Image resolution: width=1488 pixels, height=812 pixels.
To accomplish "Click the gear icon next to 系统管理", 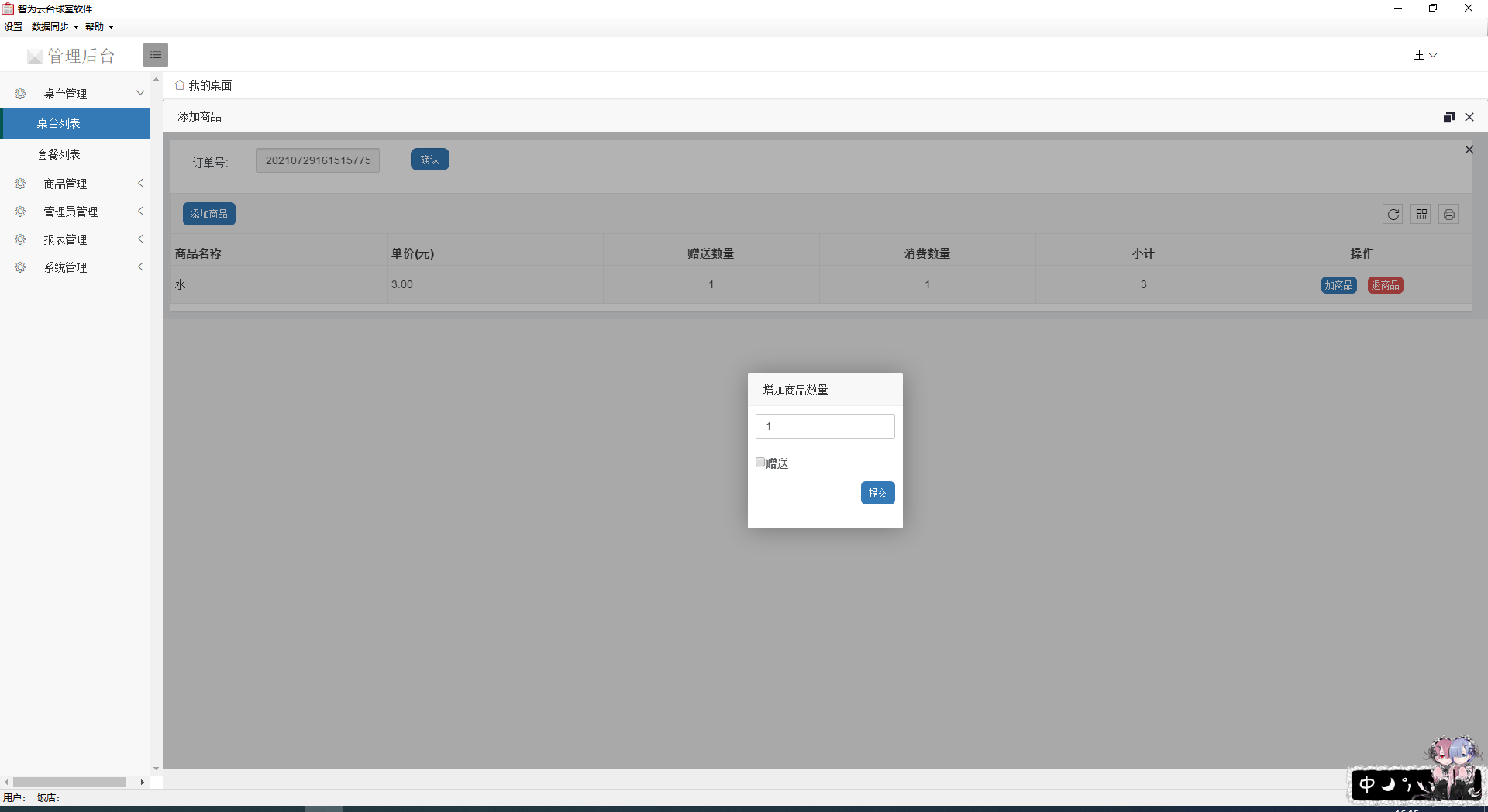I will pos(20,267).
